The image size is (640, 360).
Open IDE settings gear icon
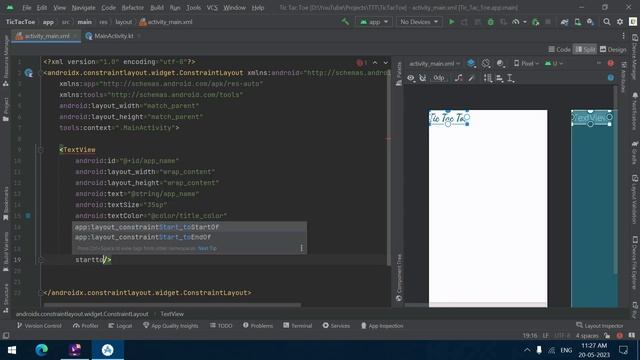click(620, 22)
